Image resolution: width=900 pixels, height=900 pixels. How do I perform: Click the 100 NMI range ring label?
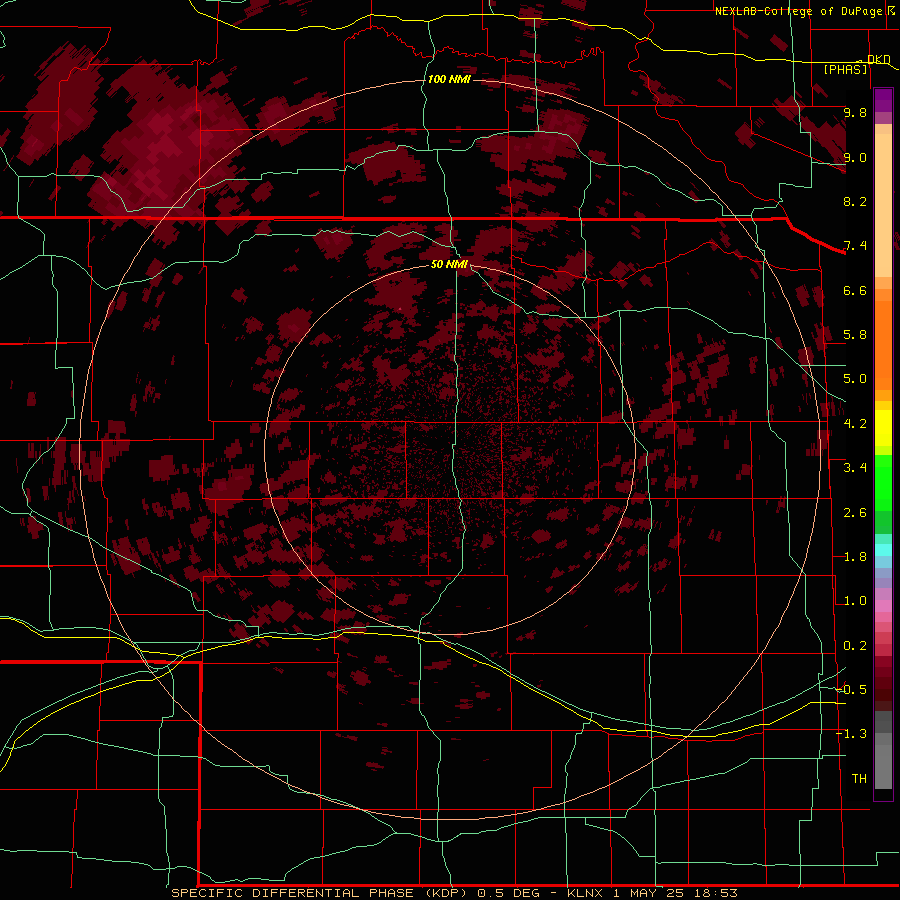click(449, 79)
